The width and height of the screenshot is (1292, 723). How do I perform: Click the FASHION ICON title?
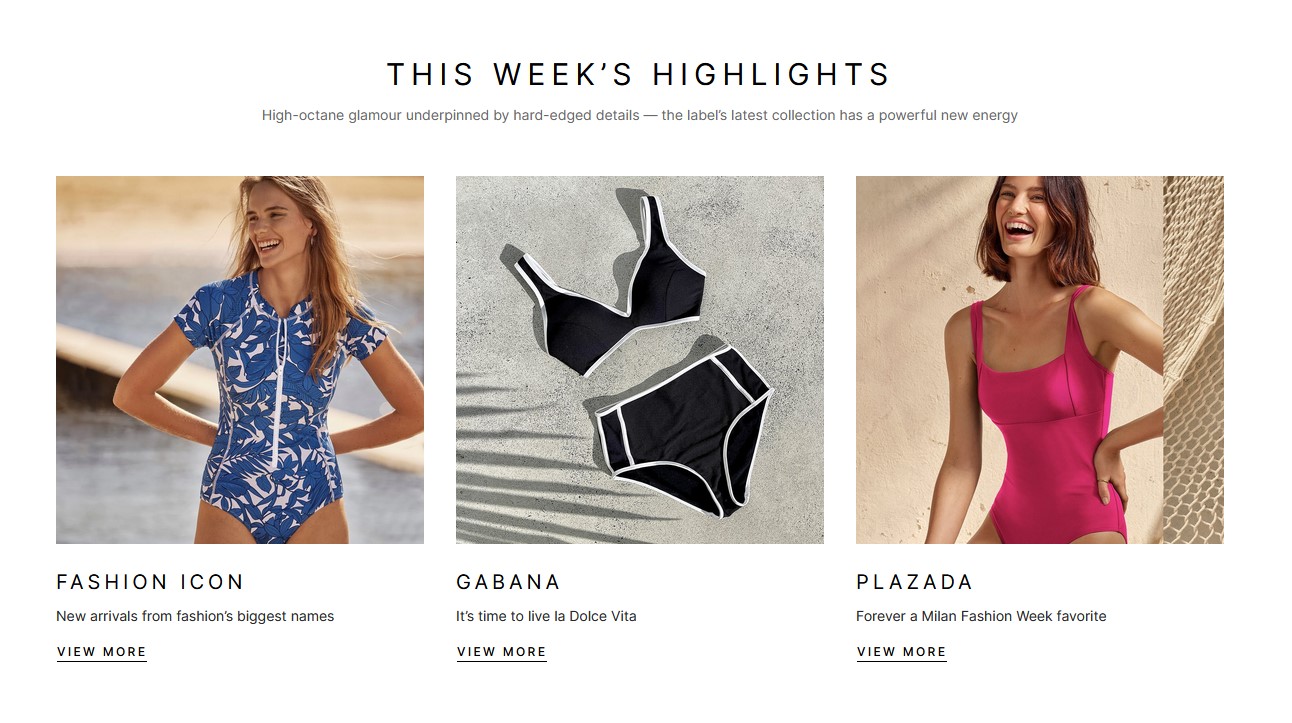(x=150, y=582)
